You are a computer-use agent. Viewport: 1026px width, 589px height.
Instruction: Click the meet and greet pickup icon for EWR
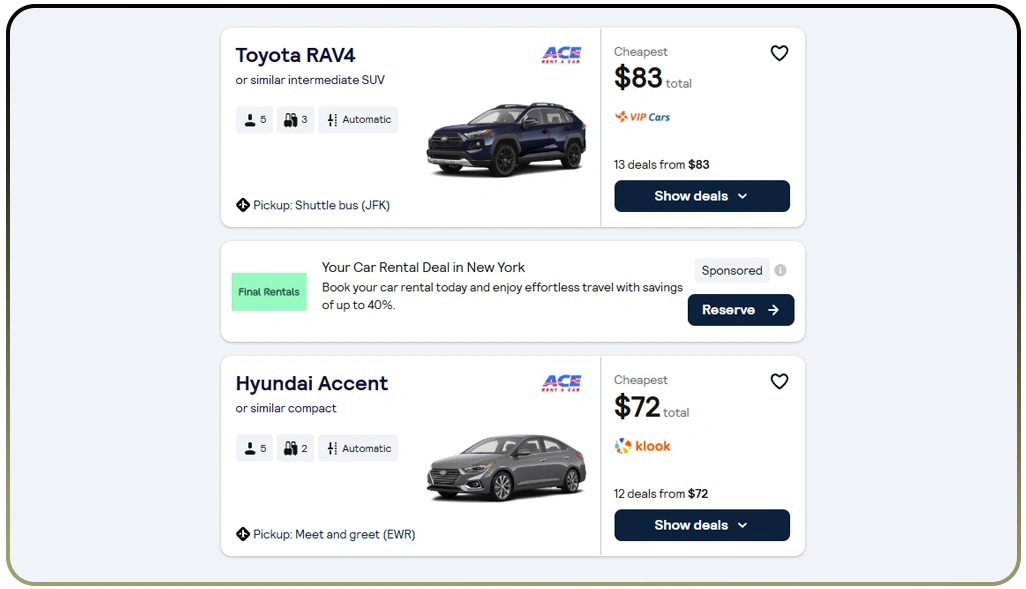point(242,533)
